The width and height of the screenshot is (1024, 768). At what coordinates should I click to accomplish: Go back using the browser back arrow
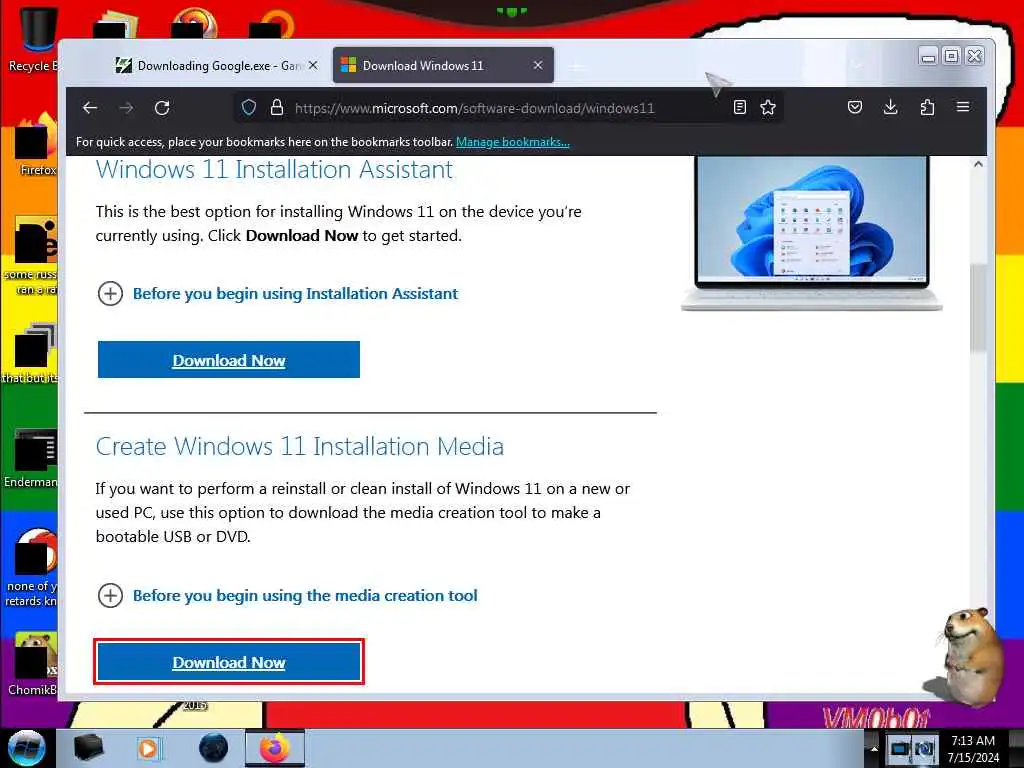90,108
